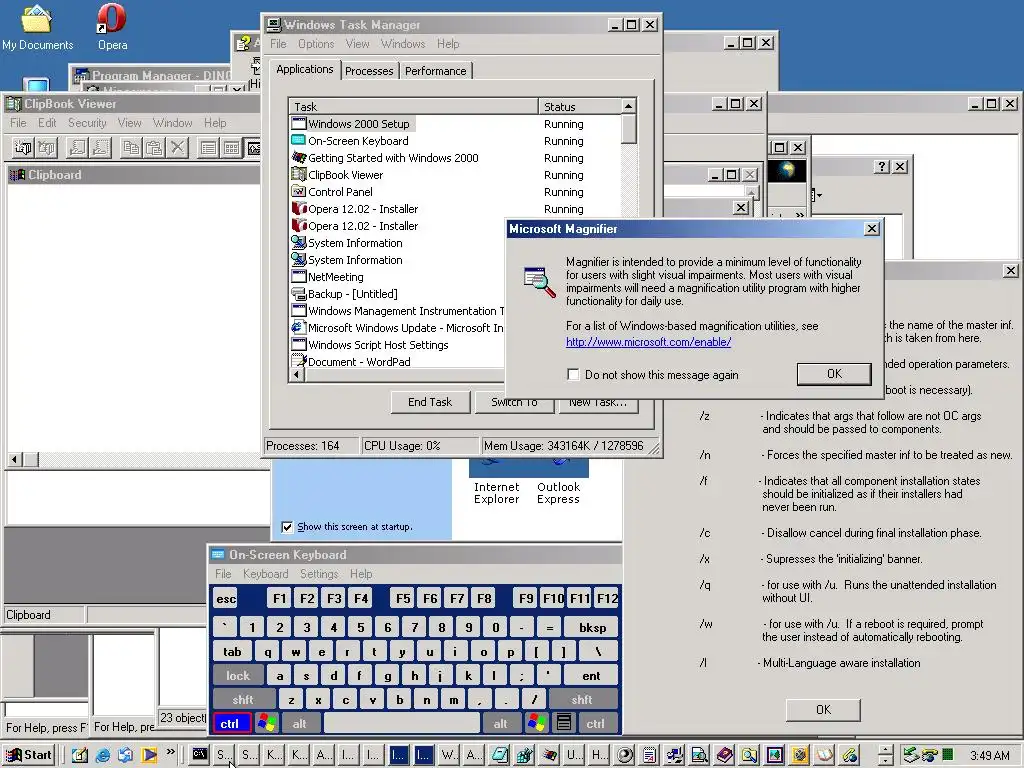Click the End Task button
The width and height of the screenshot is (1024, 768).
coord(430,402)
